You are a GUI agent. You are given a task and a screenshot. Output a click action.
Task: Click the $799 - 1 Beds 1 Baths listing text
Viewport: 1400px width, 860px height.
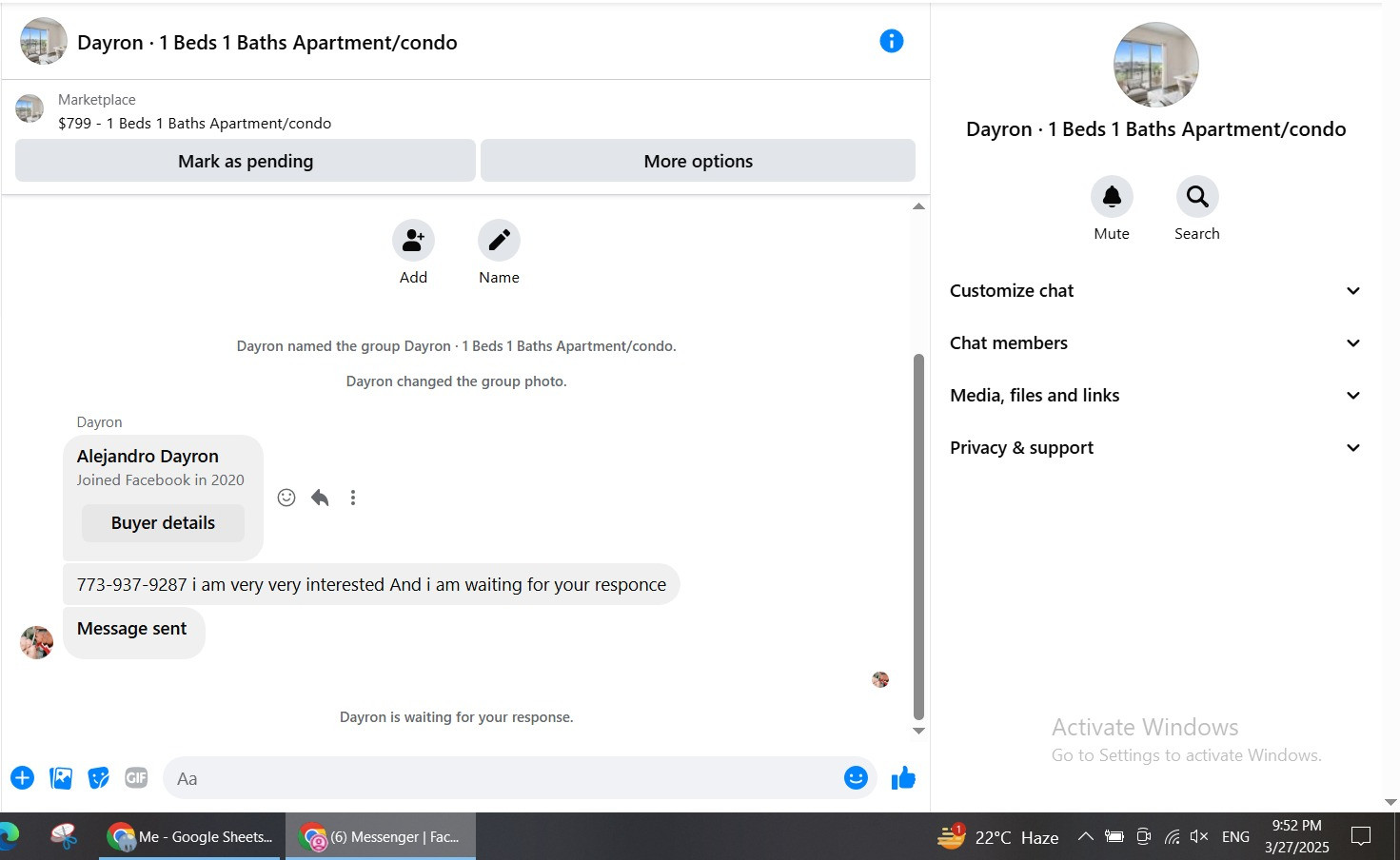click(194, 123)
